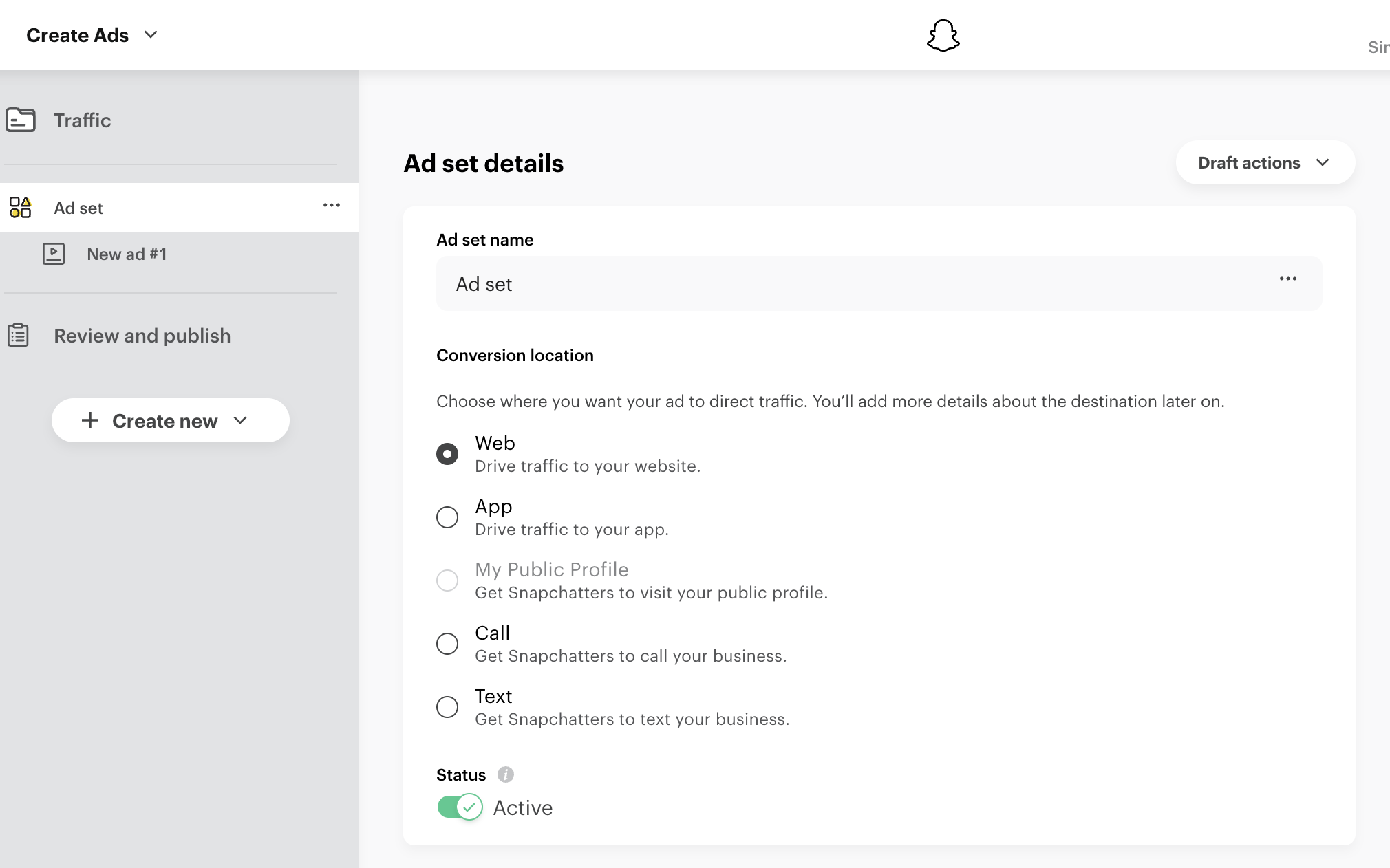This screenshot has height=868, width=1390.
Task: Click the My Public Profile label
Action: (552, 569)
